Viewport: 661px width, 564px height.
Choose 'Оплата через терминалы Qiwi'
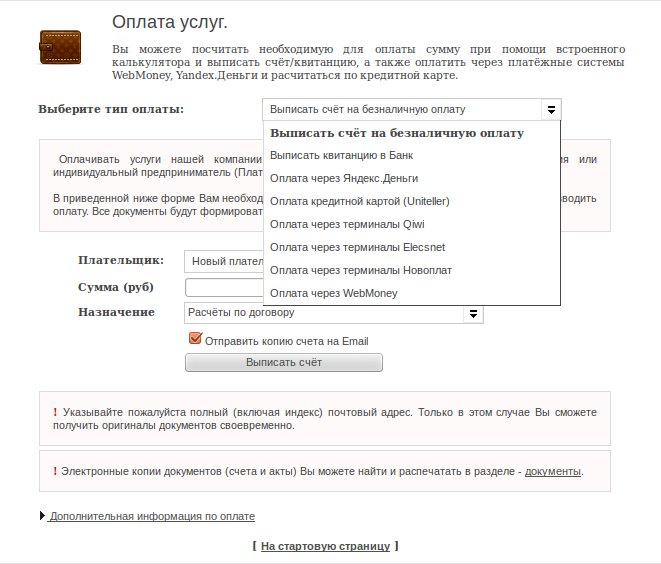click(x=347, y=224)
